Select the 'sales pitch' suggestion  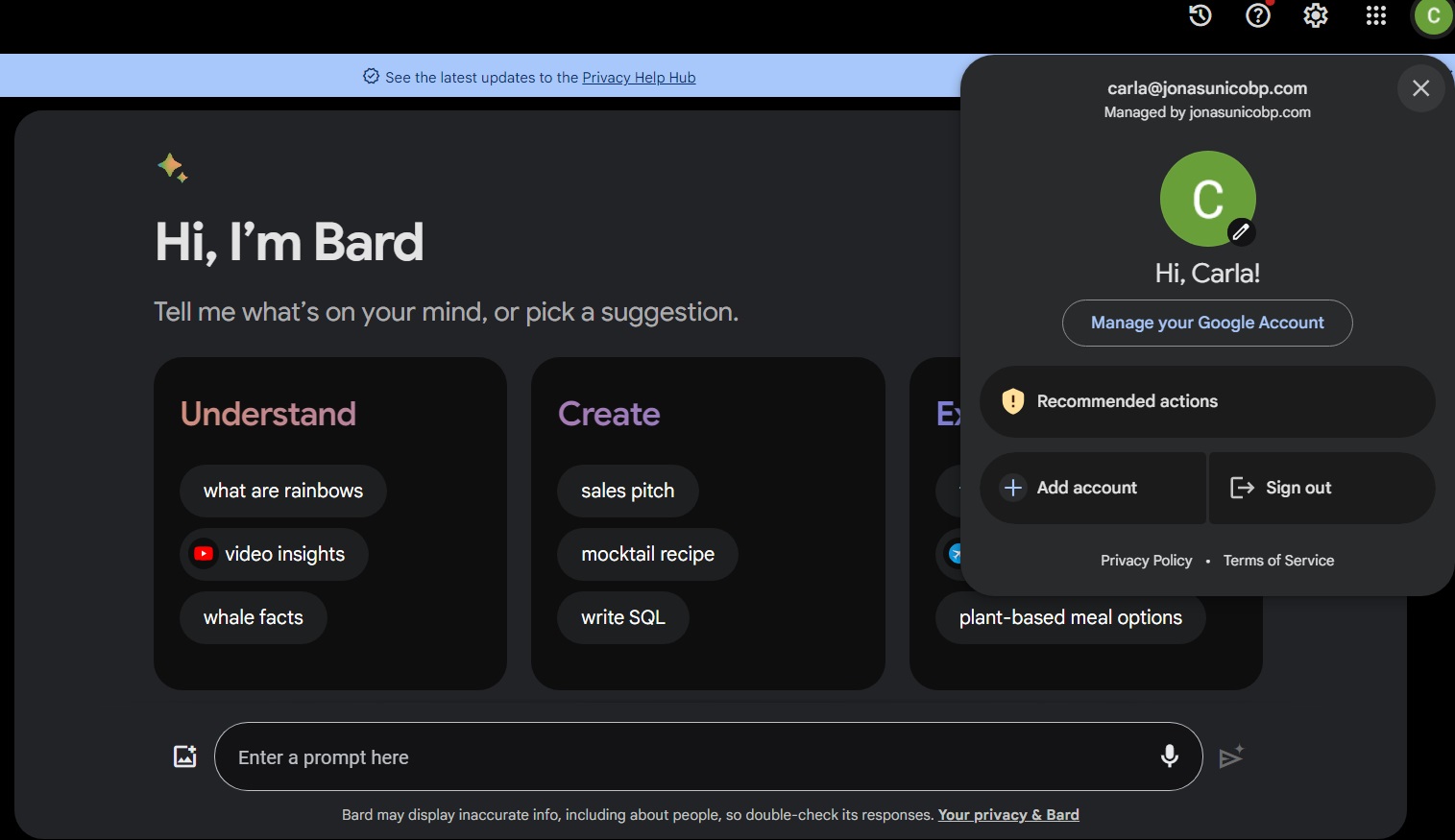[x=628, y=491]
